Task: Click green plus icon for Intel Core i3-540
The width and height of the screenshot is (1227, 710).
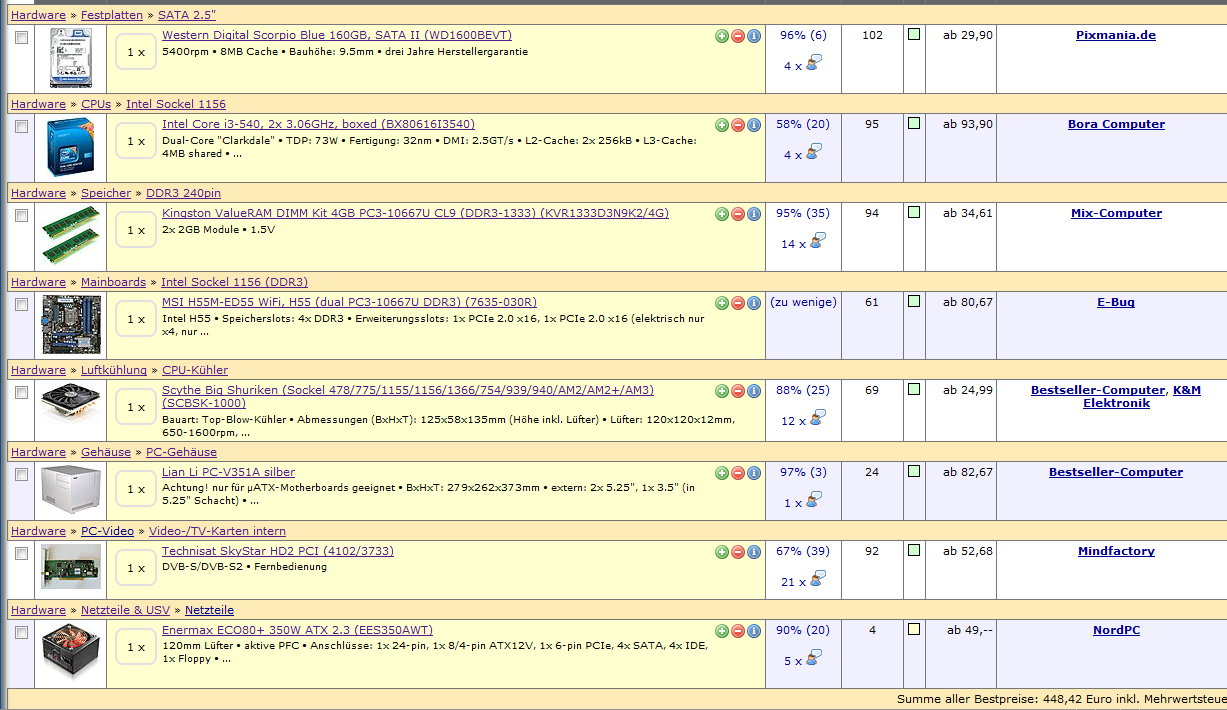Action: point(722,125)
